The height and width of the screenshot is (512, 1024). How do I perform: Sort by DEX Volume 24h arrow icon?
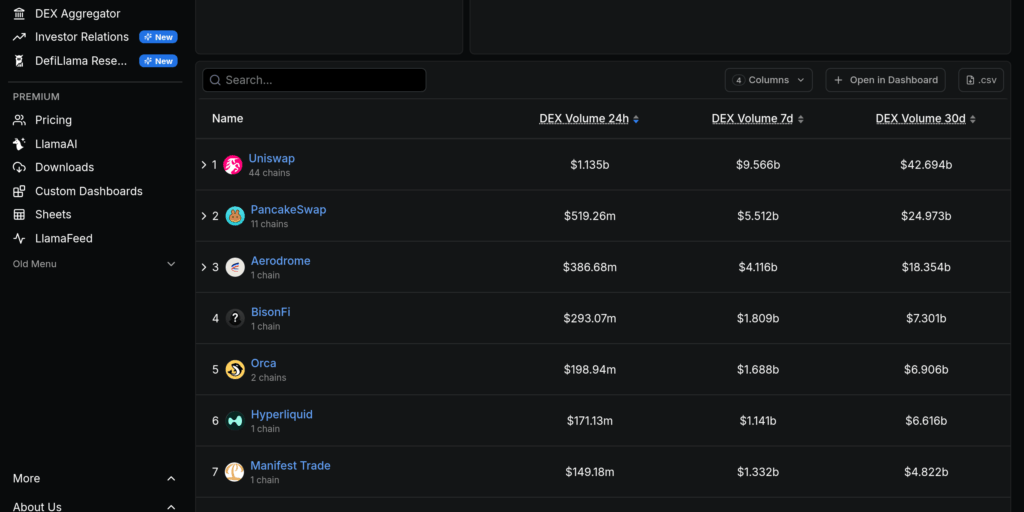click(x=636, y=119)
